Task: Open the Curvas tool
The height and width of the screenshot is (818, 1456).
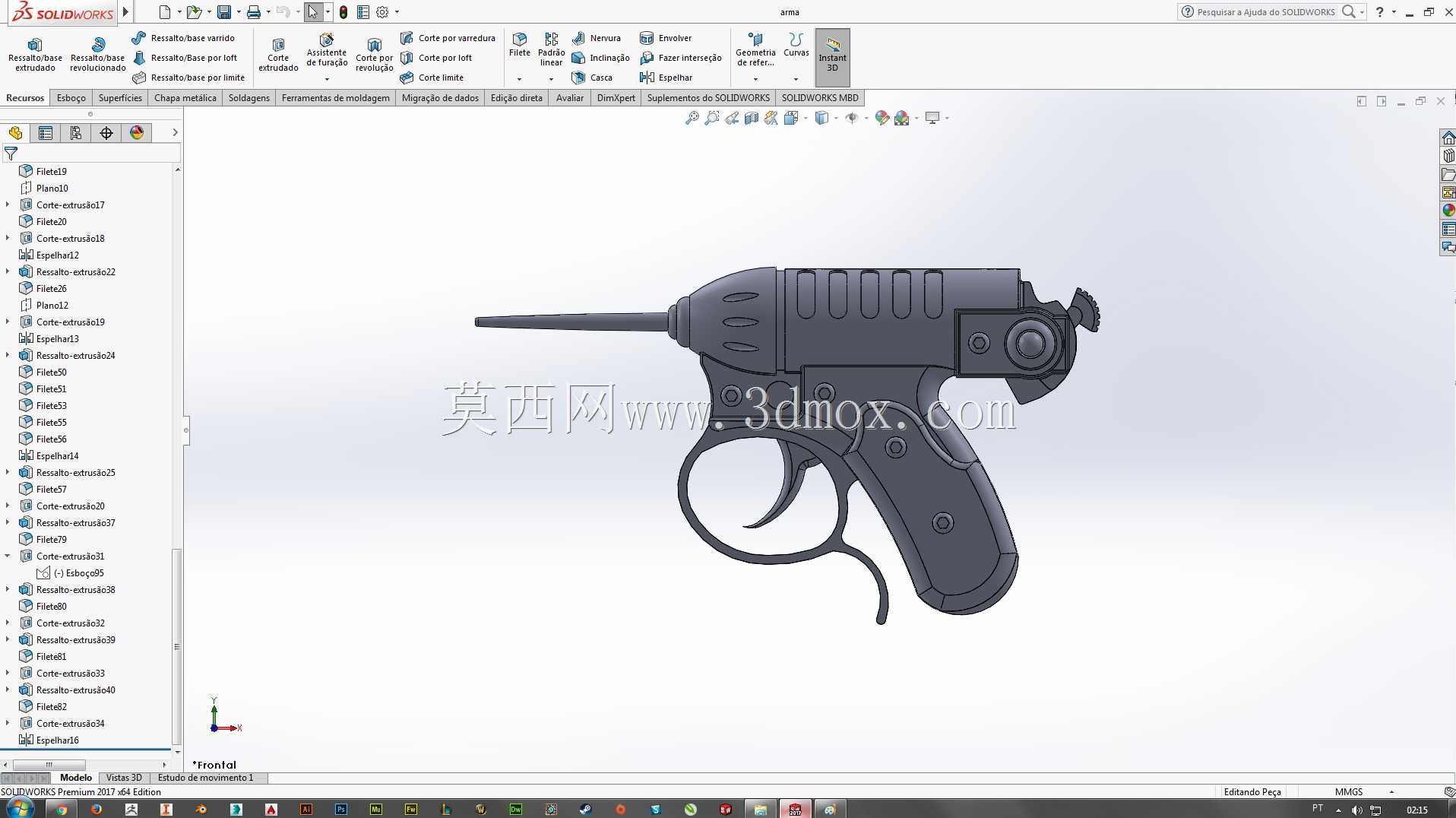Action: point(796,45)
